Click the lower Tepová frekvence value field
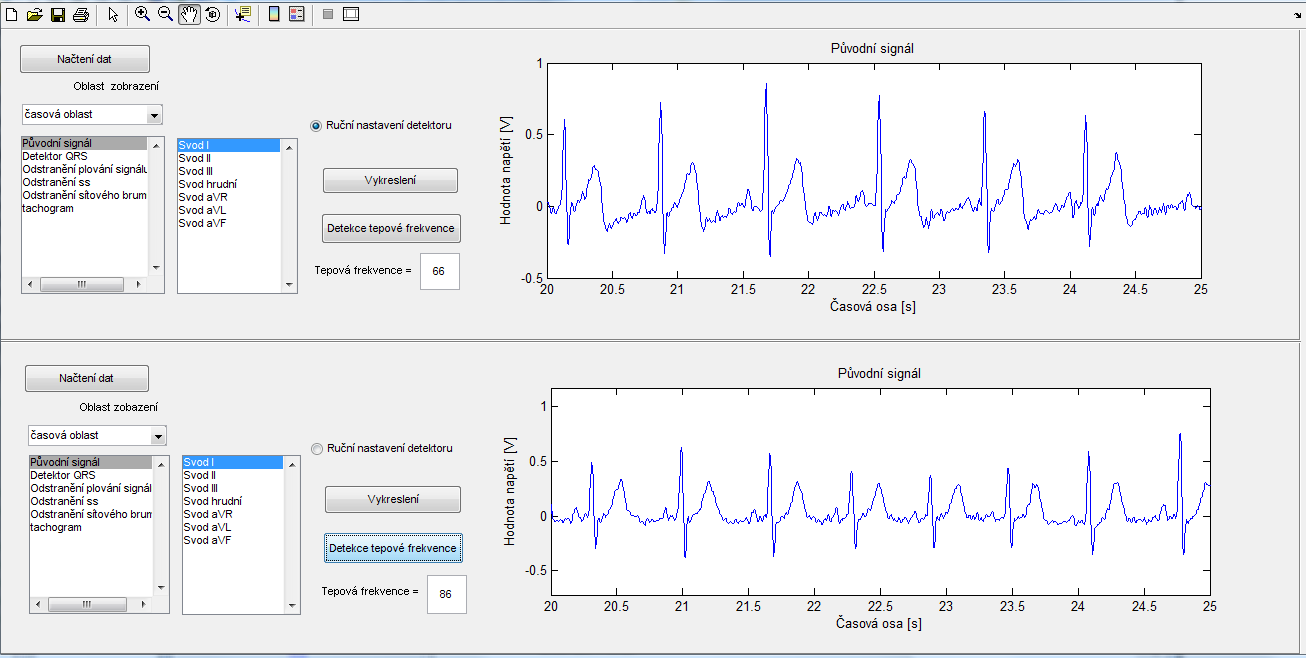 tap(446, 594)
